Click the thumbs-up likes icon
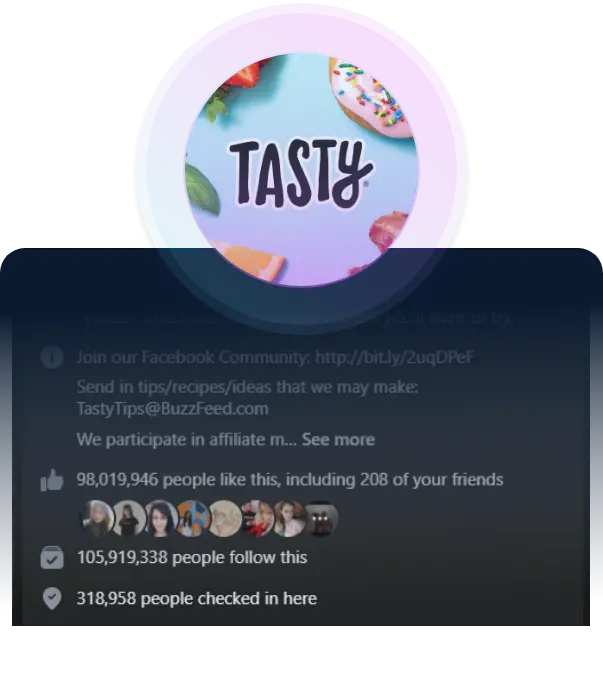The image size is (603, 681). 52,480
